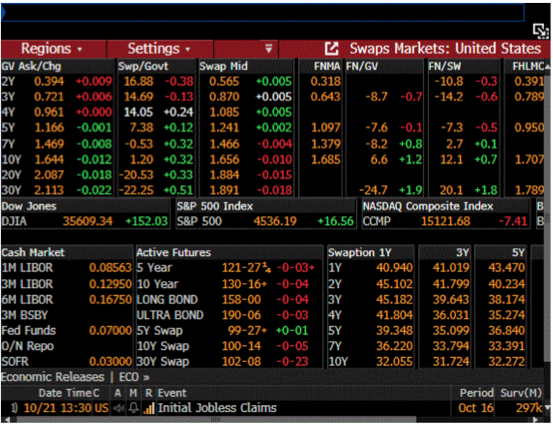Expand the unlabeled red filter dropdown arrow
Image resolution: width=553 pixels, height=426 pixels.
tap(268, 49)
